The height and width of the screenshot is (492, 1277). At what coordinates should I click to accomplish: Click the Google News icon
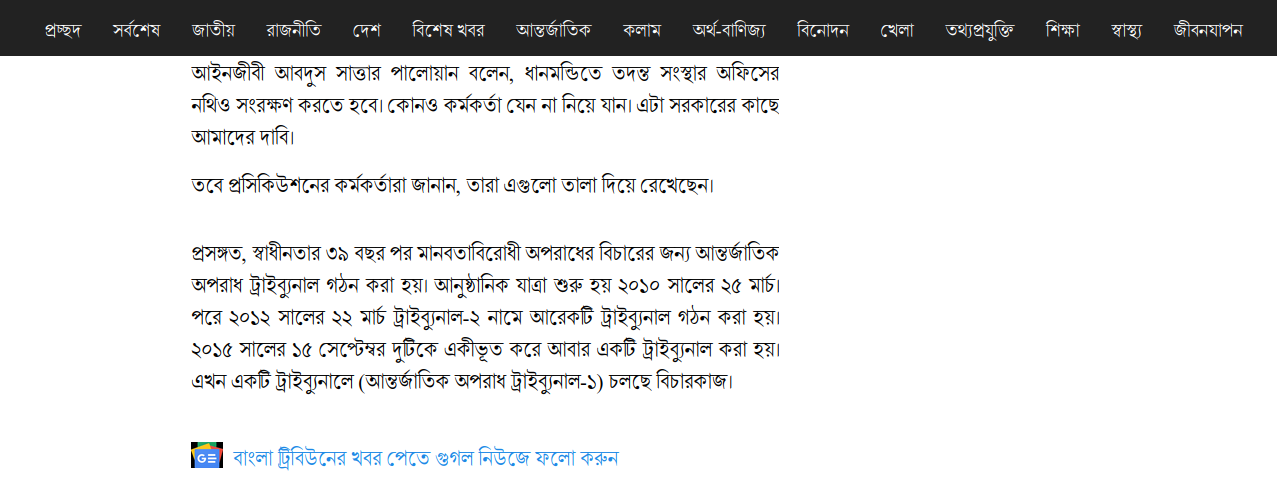207,455
